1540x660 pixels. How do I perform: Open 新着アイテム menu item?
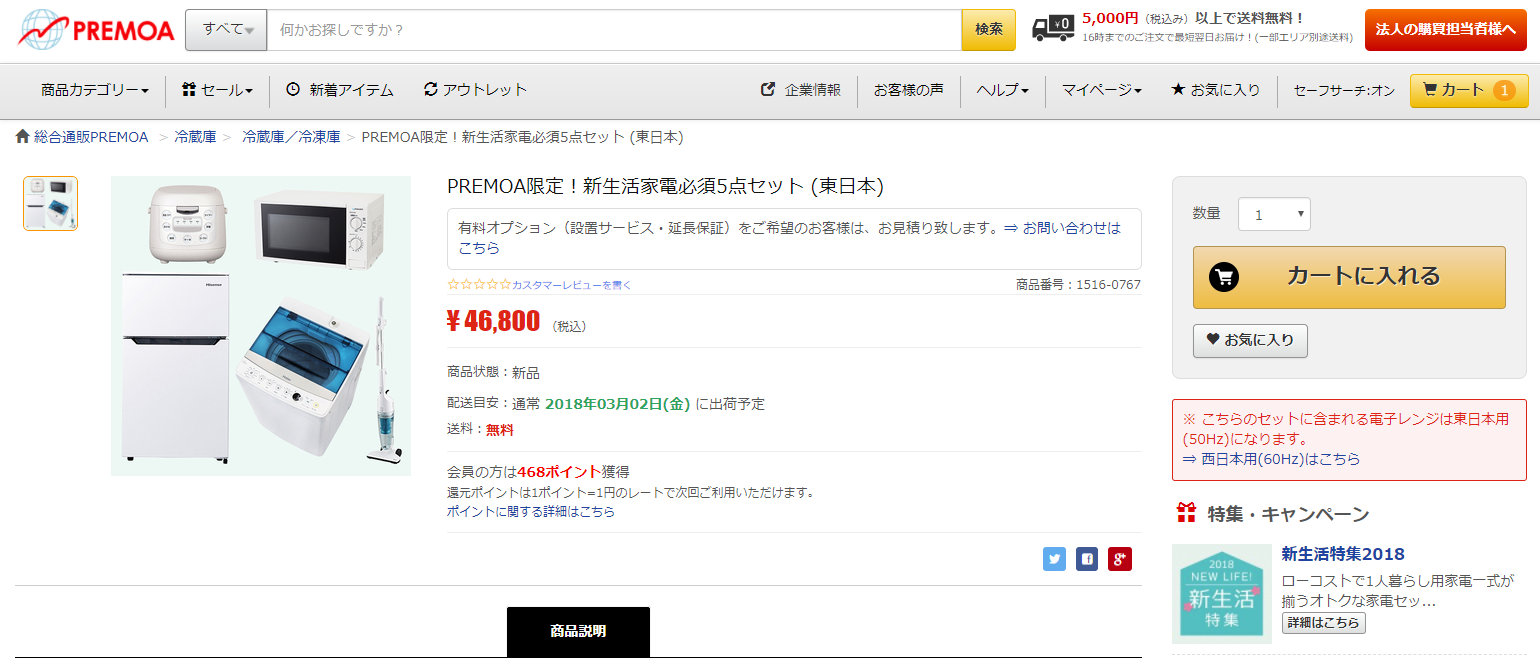[339, 90]
